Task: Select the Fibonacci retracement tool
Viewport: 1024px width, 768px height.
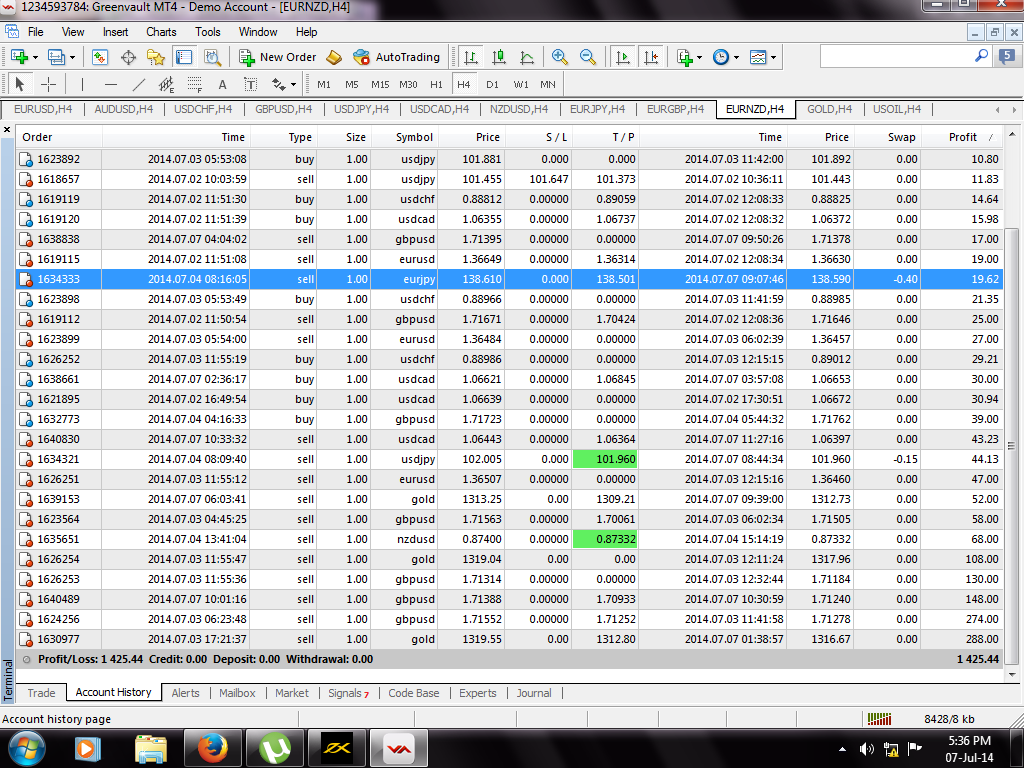Action: coord(195,84)
